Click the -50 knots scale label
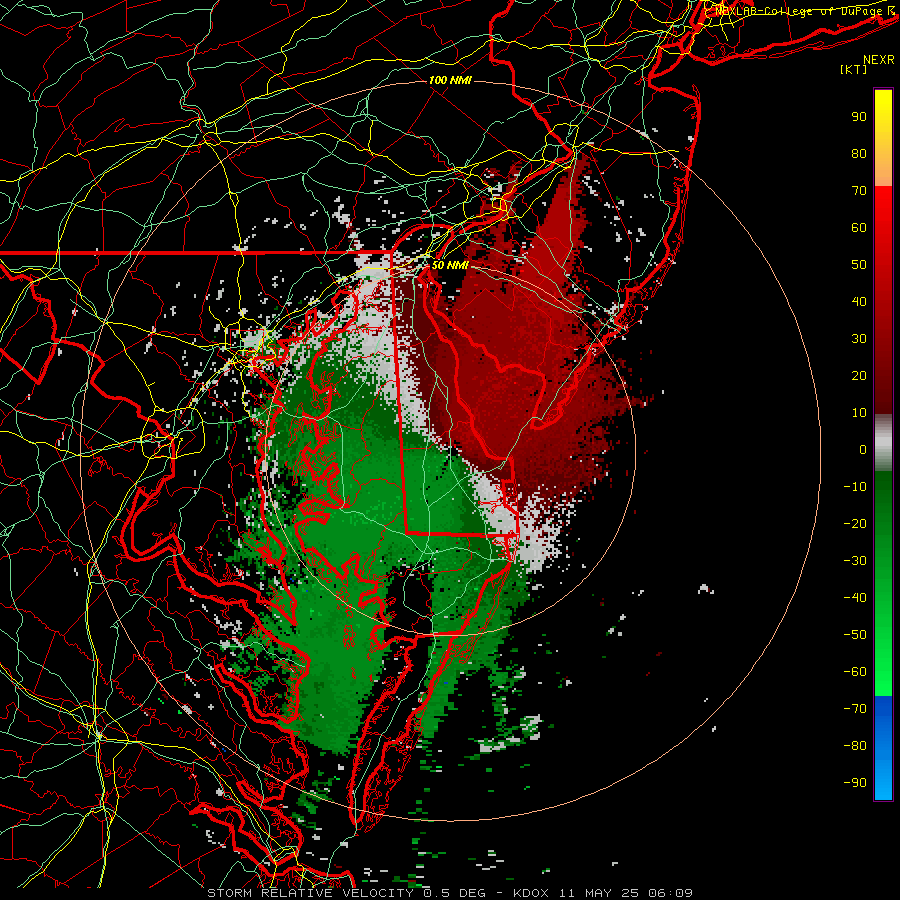900x900 pixels. (x=855, y=635)
